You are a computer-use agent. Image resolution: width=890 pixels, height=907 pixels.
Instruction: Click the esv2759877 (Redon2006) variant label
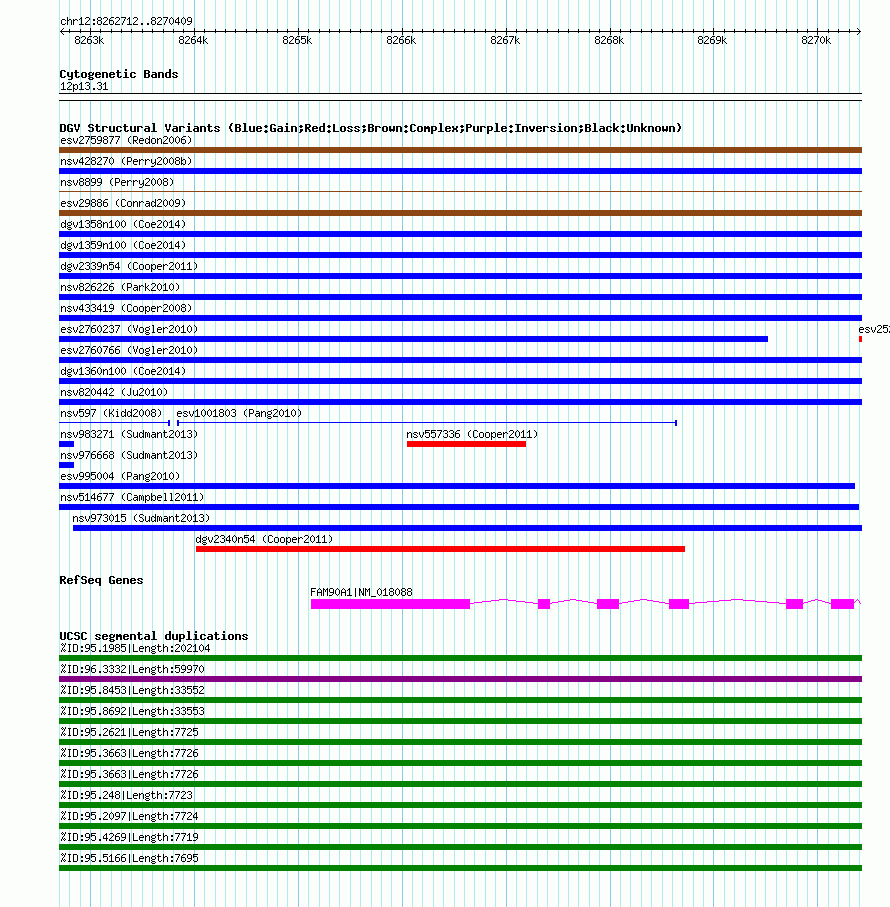coord(126,141)
